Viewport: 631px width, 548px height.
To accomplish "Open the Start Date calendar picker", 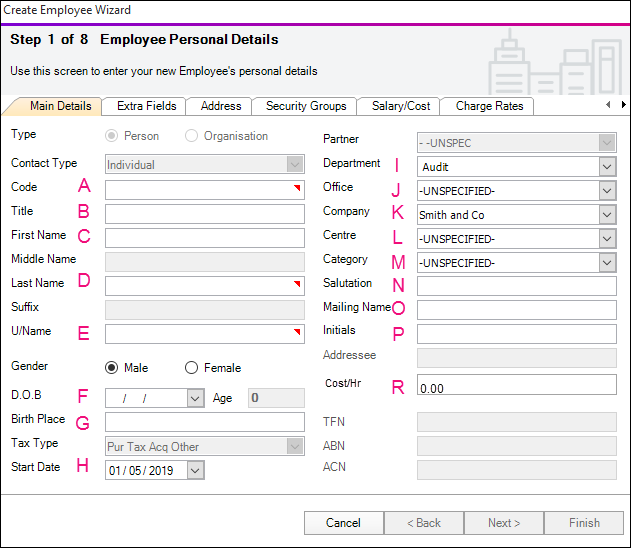I will click(195, 470).
